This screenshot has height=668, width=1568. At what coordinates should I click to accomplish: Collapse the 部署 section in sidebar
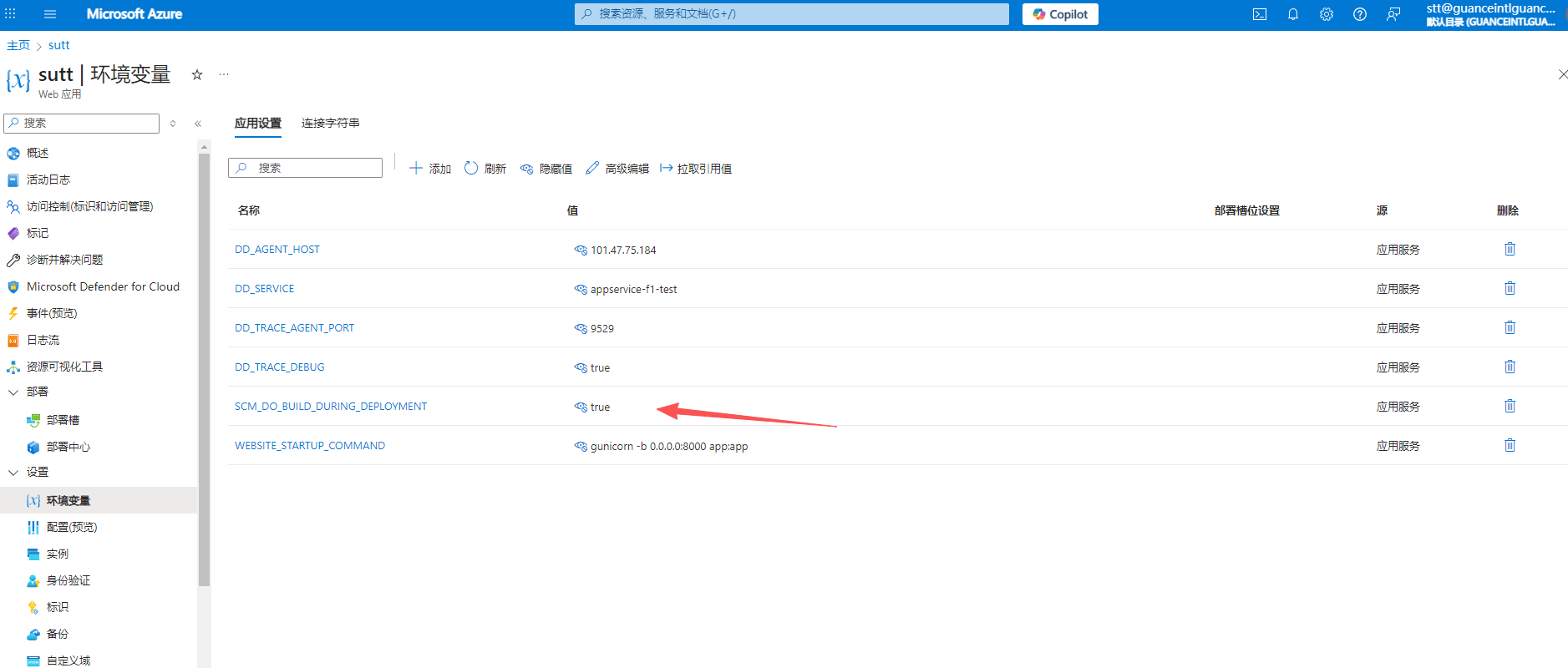(x=13, y=392)
